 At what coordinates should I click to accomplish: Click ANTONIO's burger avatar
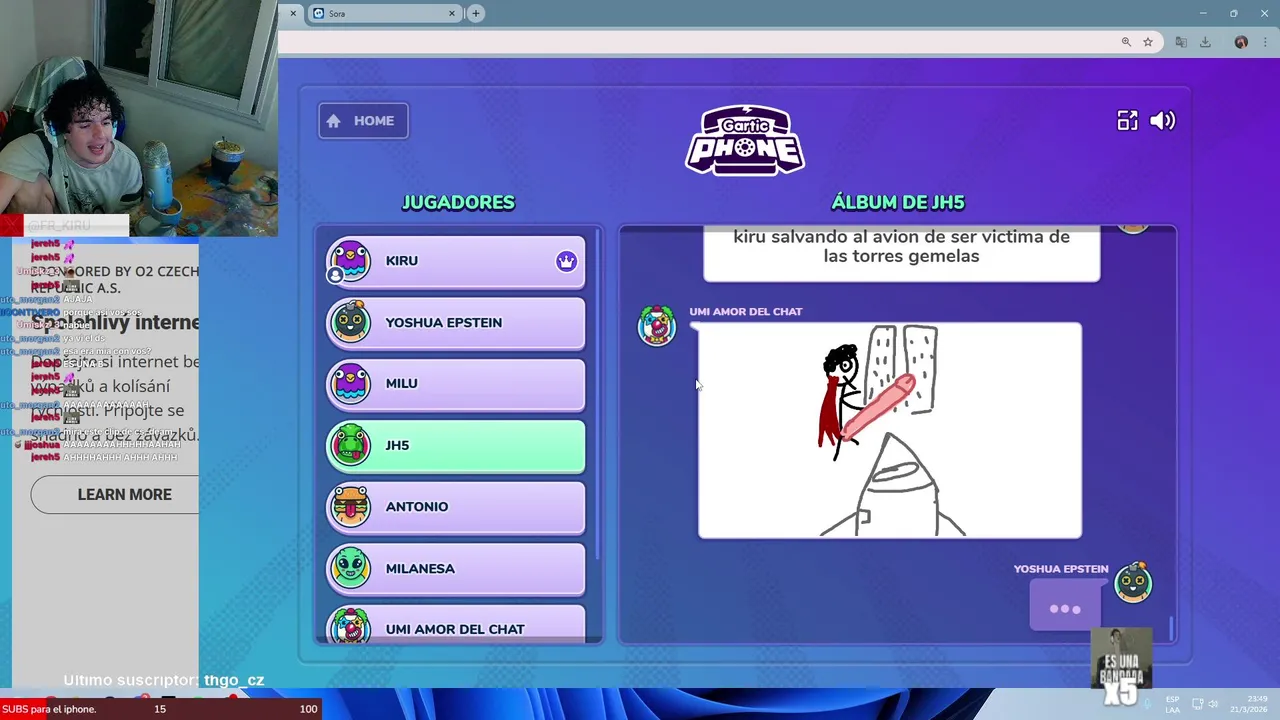tap(350, 507)
